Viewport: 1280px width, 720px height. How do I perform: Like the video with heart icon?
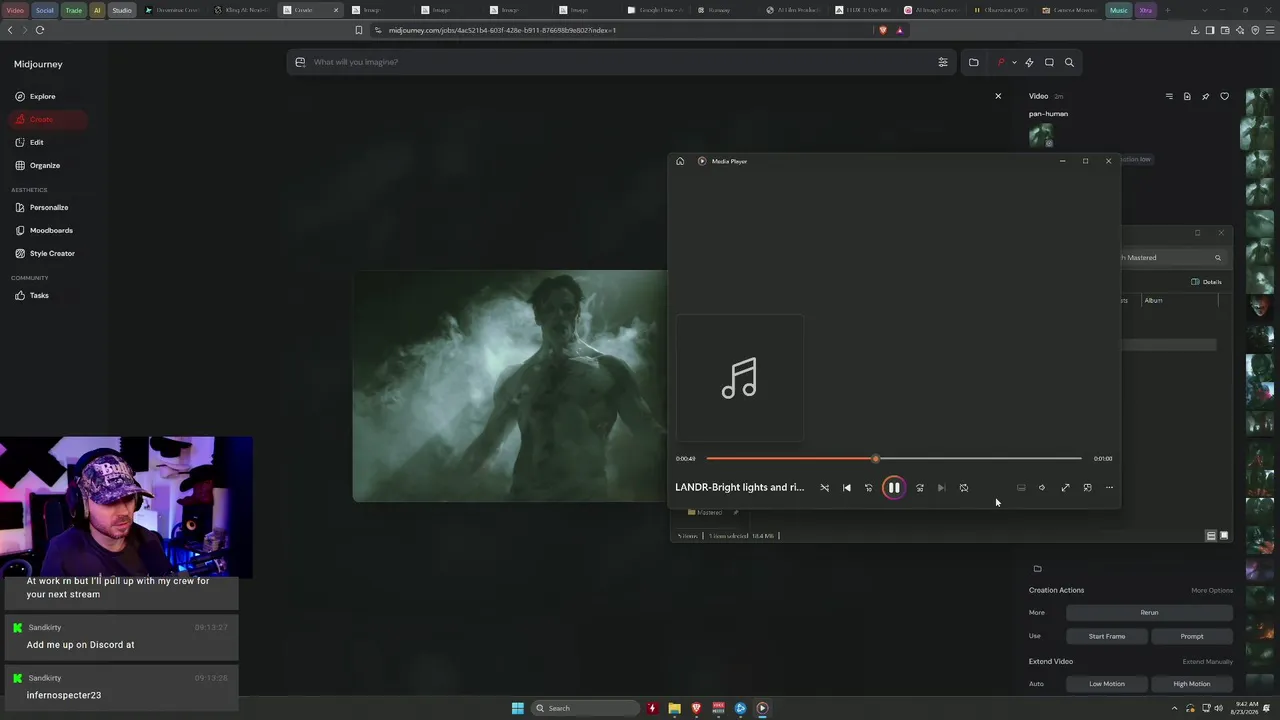(1224, 96)
